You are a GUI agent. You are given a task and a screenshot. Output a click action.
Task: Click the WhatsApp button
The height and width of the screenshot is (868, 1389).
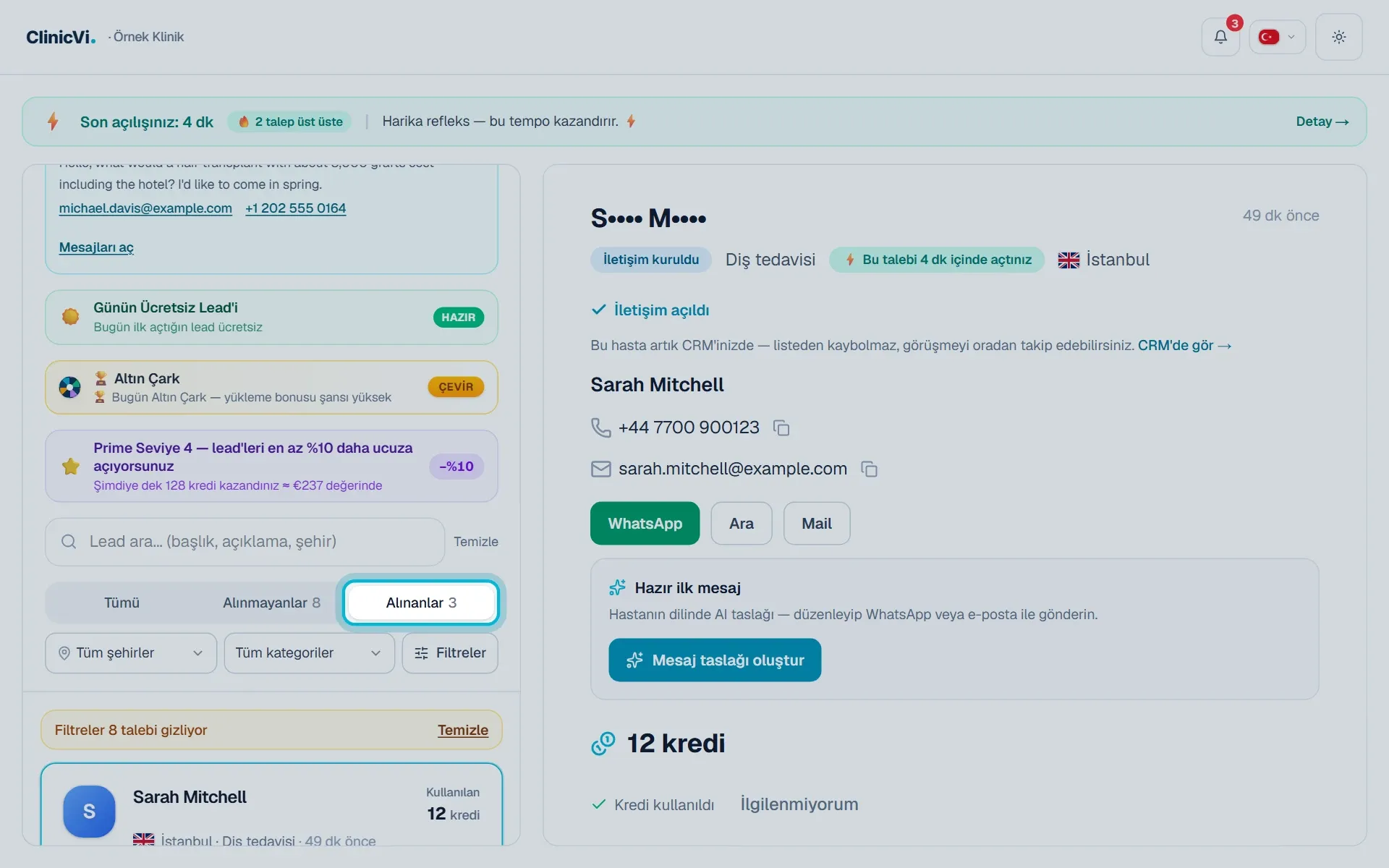pyautogui.click(x=645, y=524)
